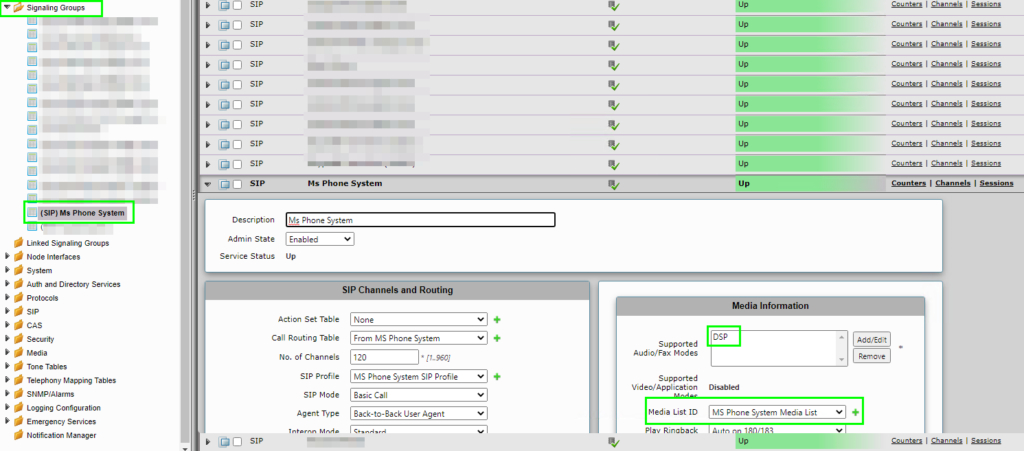Click the System folder icon

(18, 270)
